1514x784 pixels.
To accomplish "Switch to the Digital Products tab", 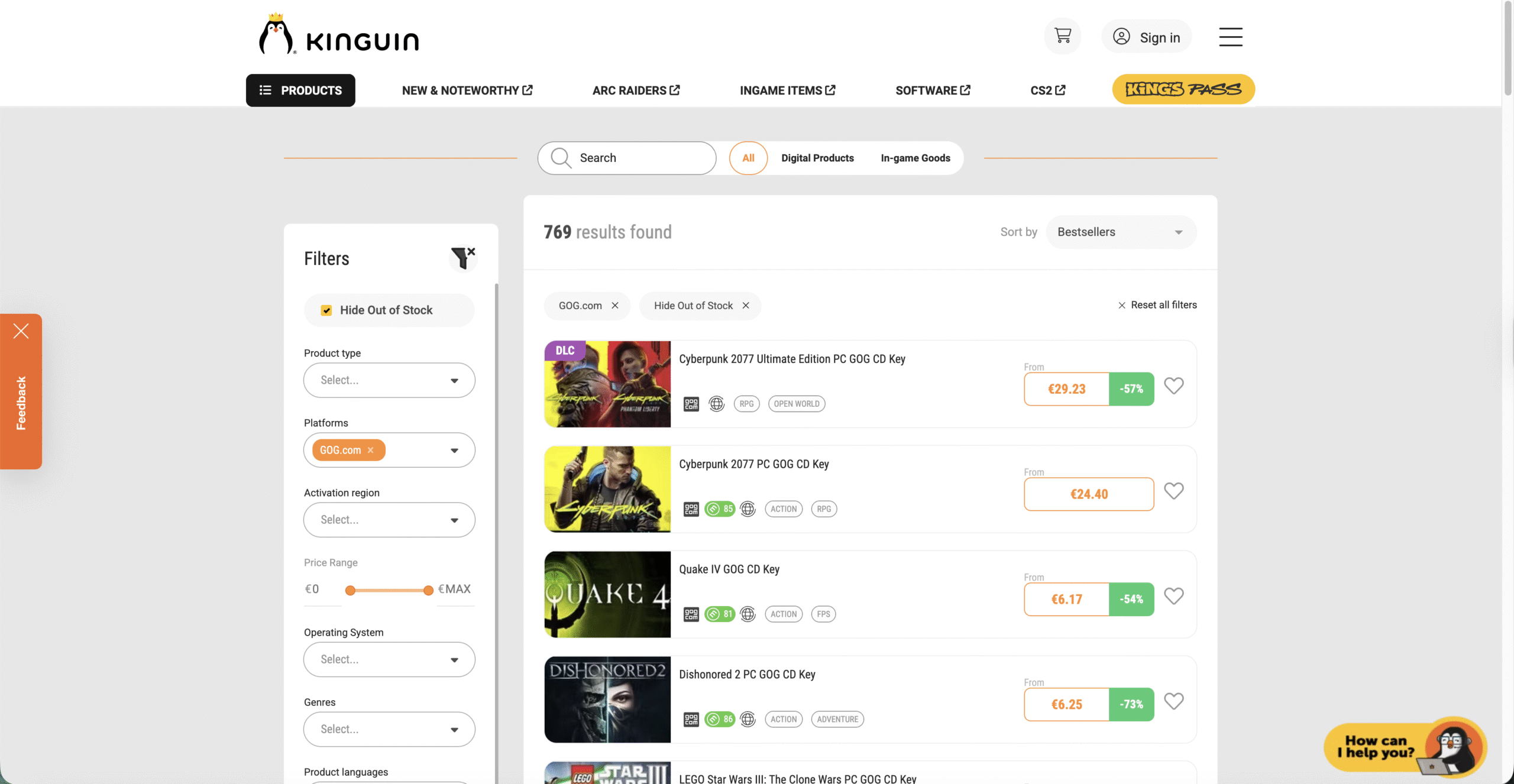I will click(x=817, y=158).
